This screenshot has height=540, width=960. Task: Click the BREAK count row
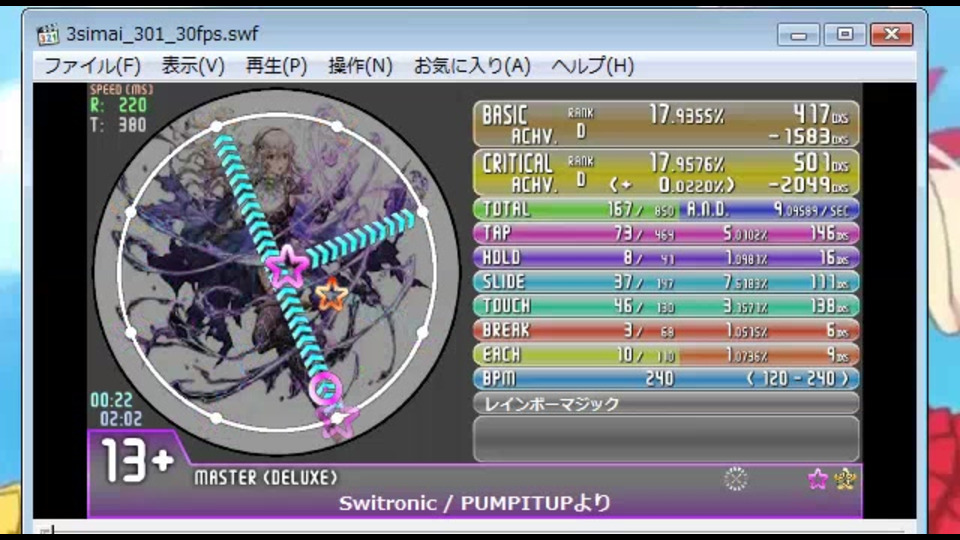(x=666, y=331)
